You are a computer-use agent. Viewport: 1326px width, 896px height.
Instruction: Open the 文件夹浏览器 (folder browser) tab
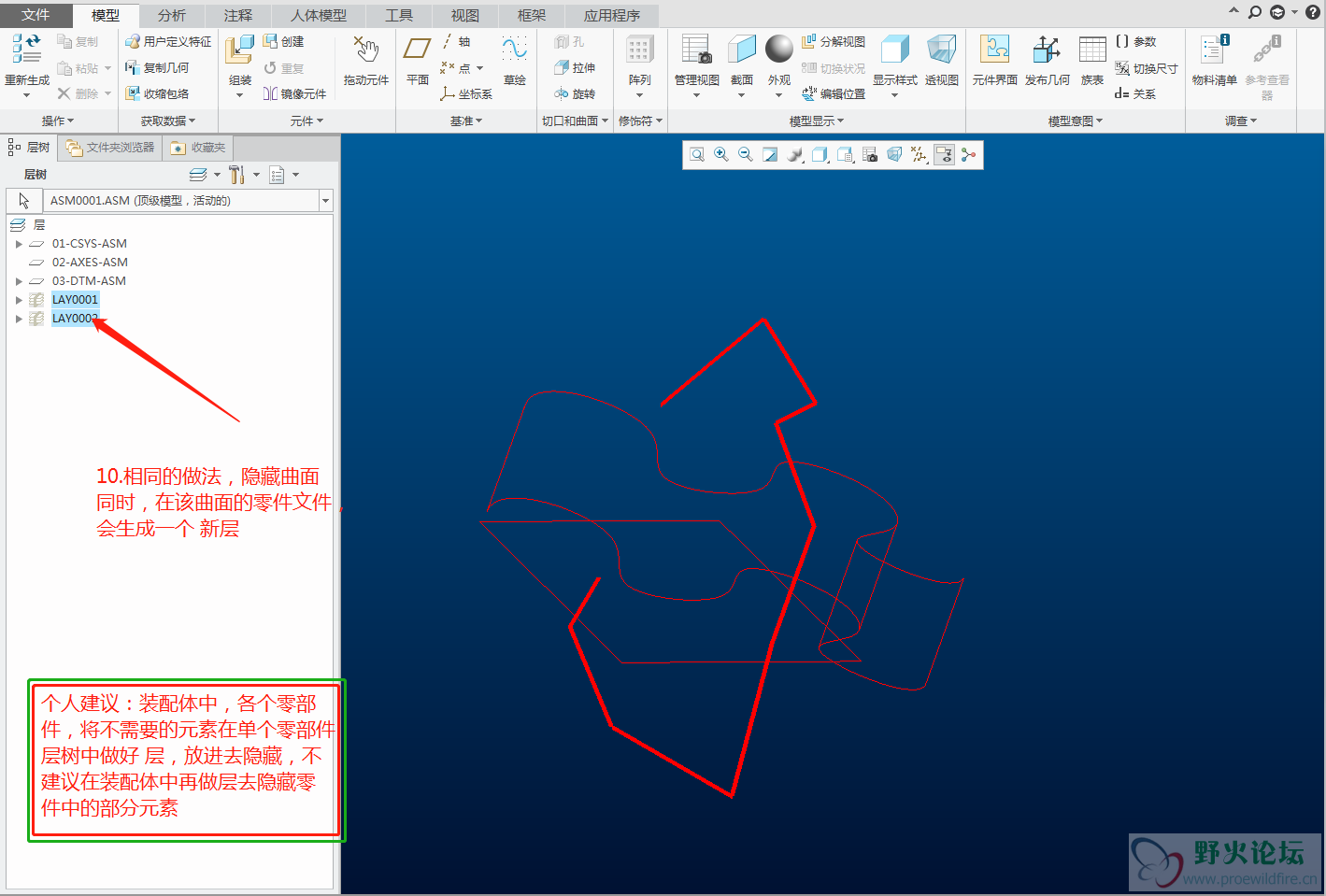click(110, 148)
